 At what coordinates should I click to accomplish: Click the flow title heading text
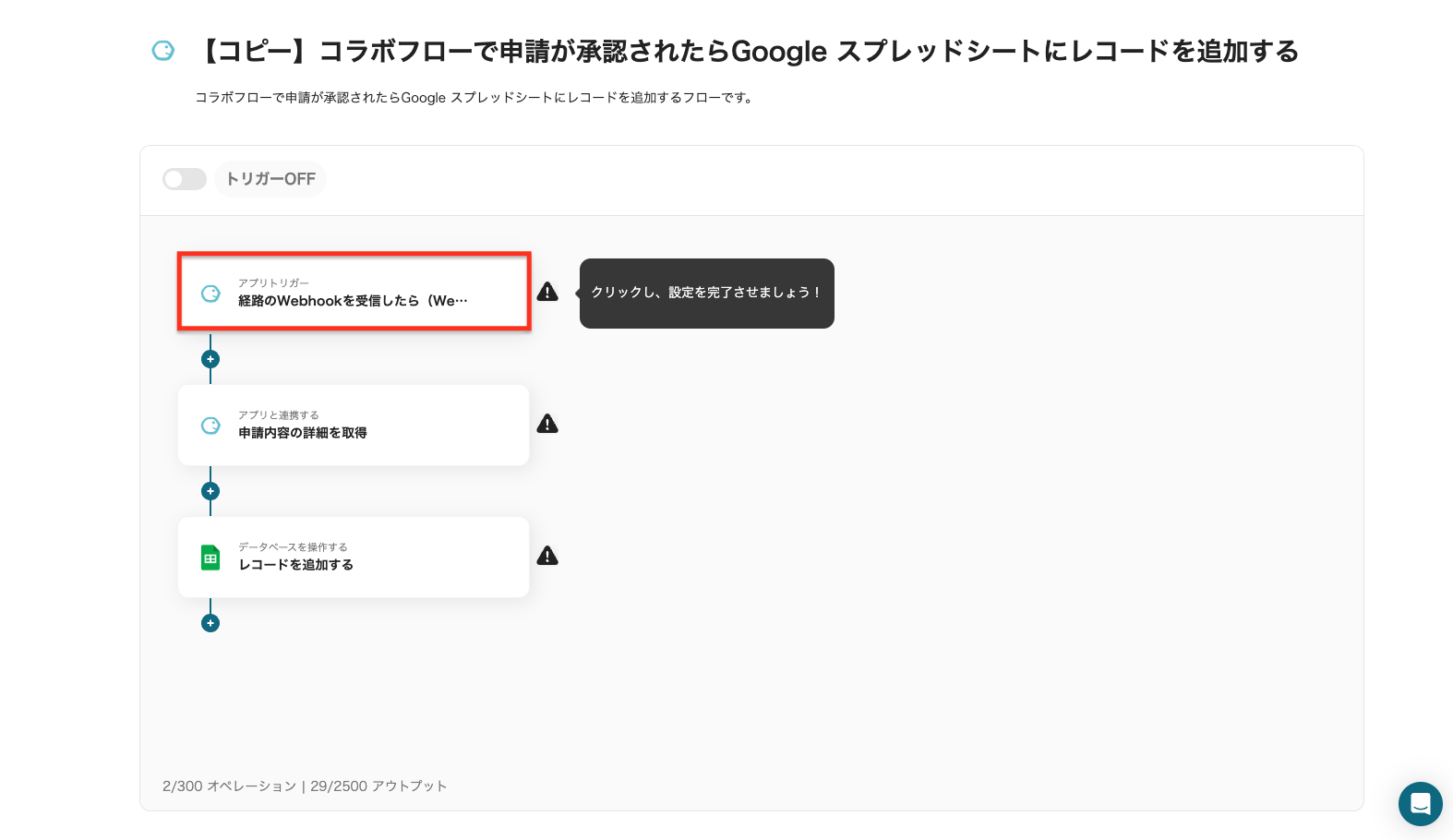748,52
